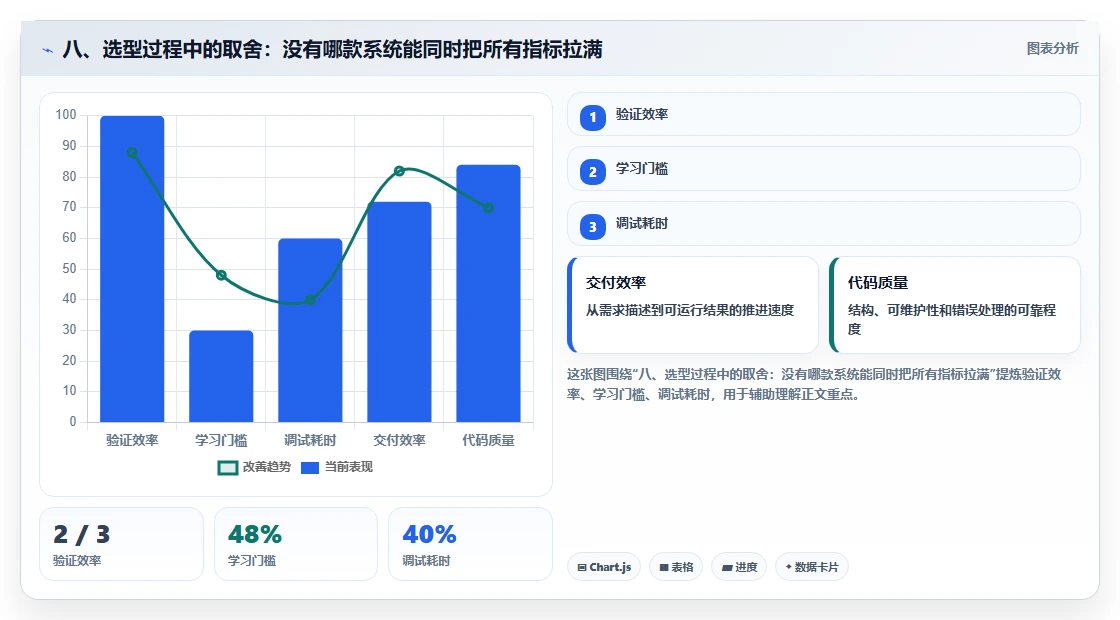Click the 40% 调试耗时 stat card

[471, 544]
